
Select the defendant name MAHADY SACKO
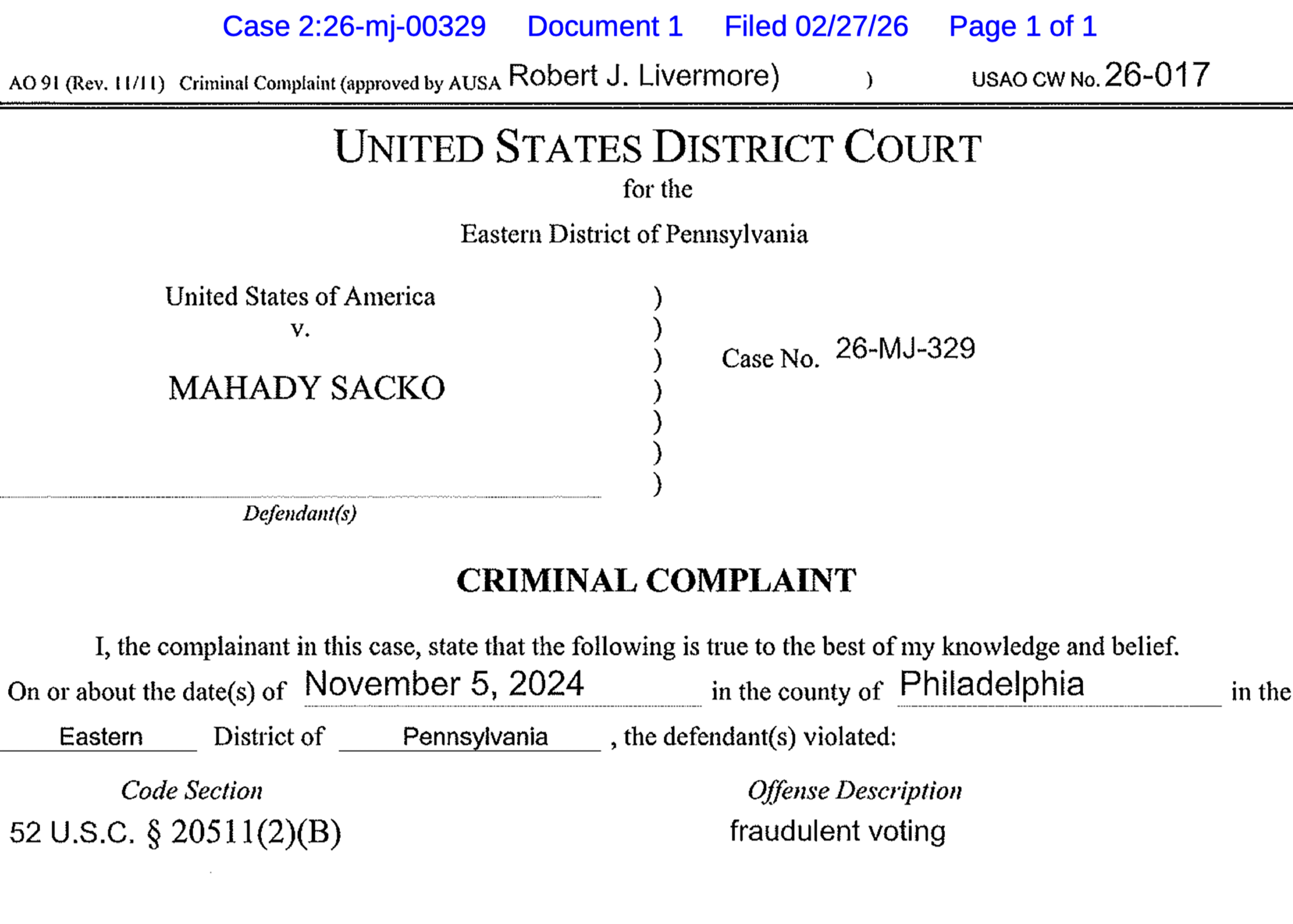306,388
